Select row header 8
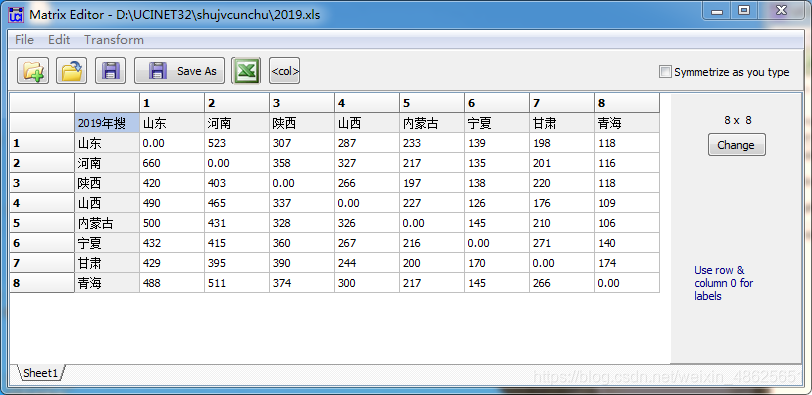The image size is (812, 395). tap(42, 283)
